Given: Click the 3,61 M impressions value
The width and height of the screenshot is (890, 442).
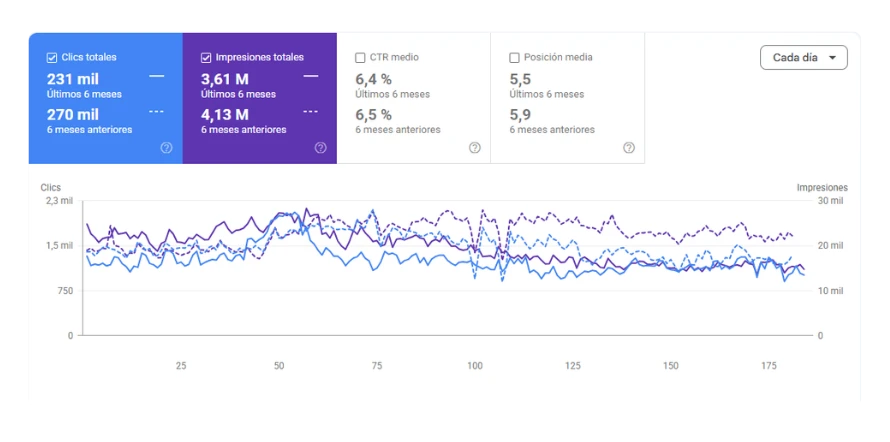Looking at the screenshot, I should coord(225,79).
